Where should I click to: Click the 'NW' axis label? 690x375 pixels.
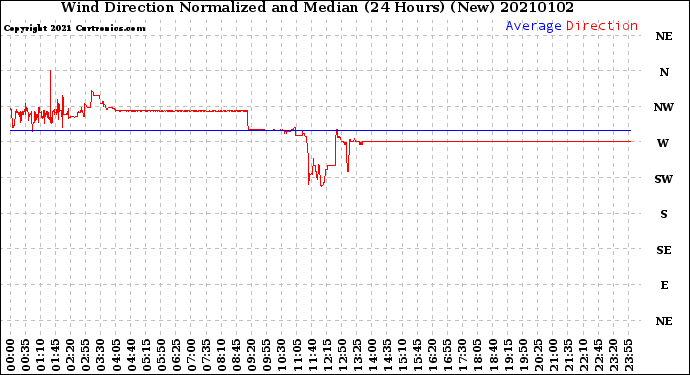[x=664, y=107]
